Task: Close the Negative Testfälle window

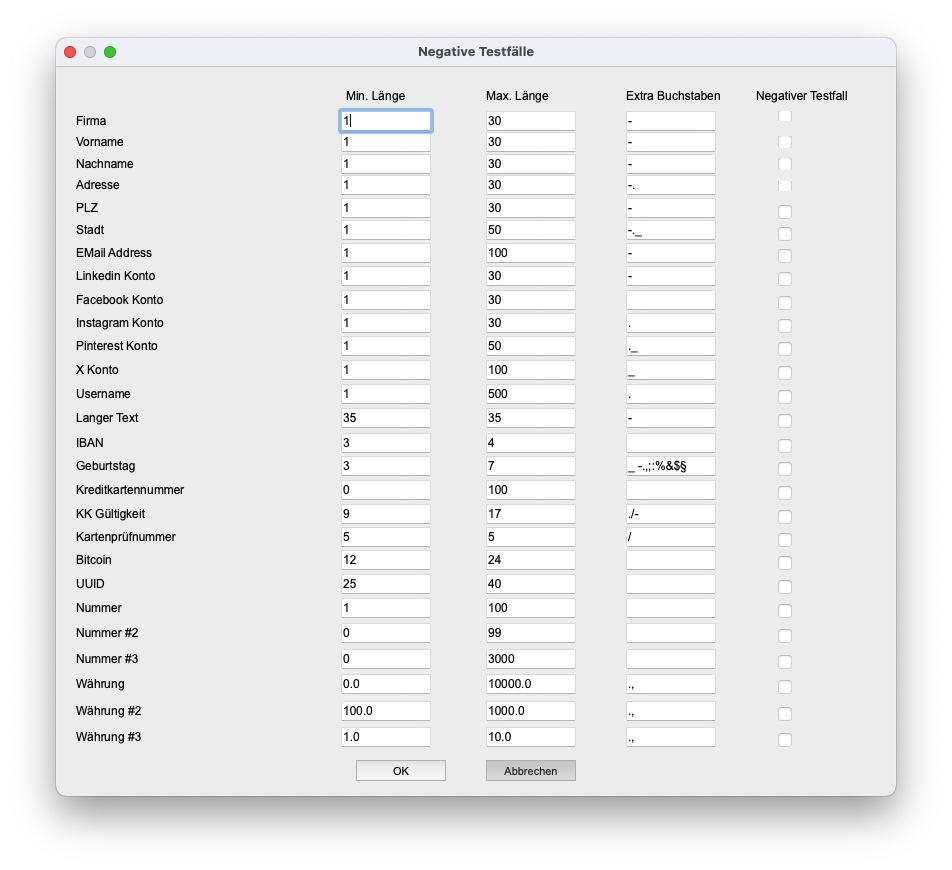Action: point(70,52)
